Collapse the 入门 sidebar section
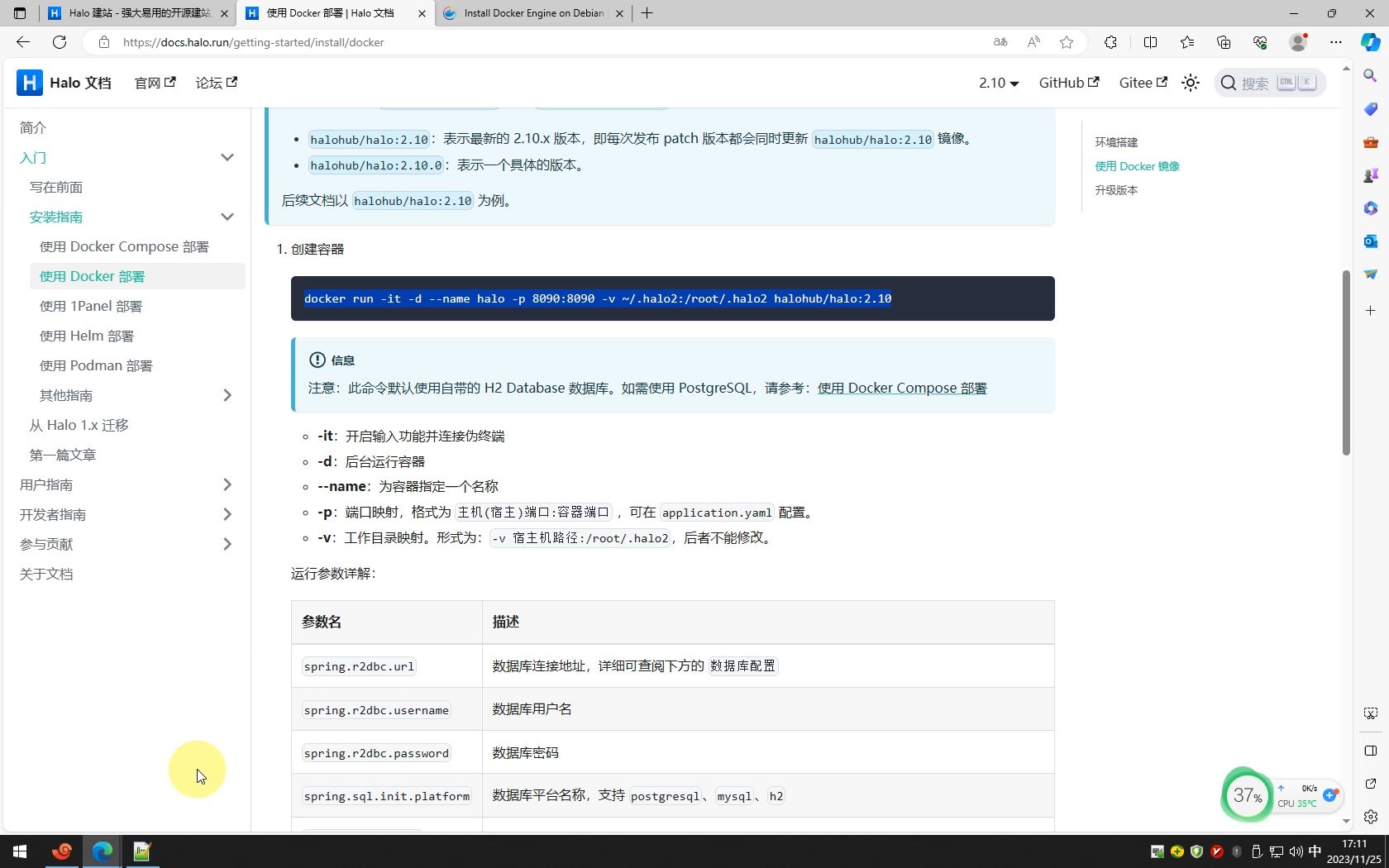Viewport: 1389px width, 868px height. point(227,157)
